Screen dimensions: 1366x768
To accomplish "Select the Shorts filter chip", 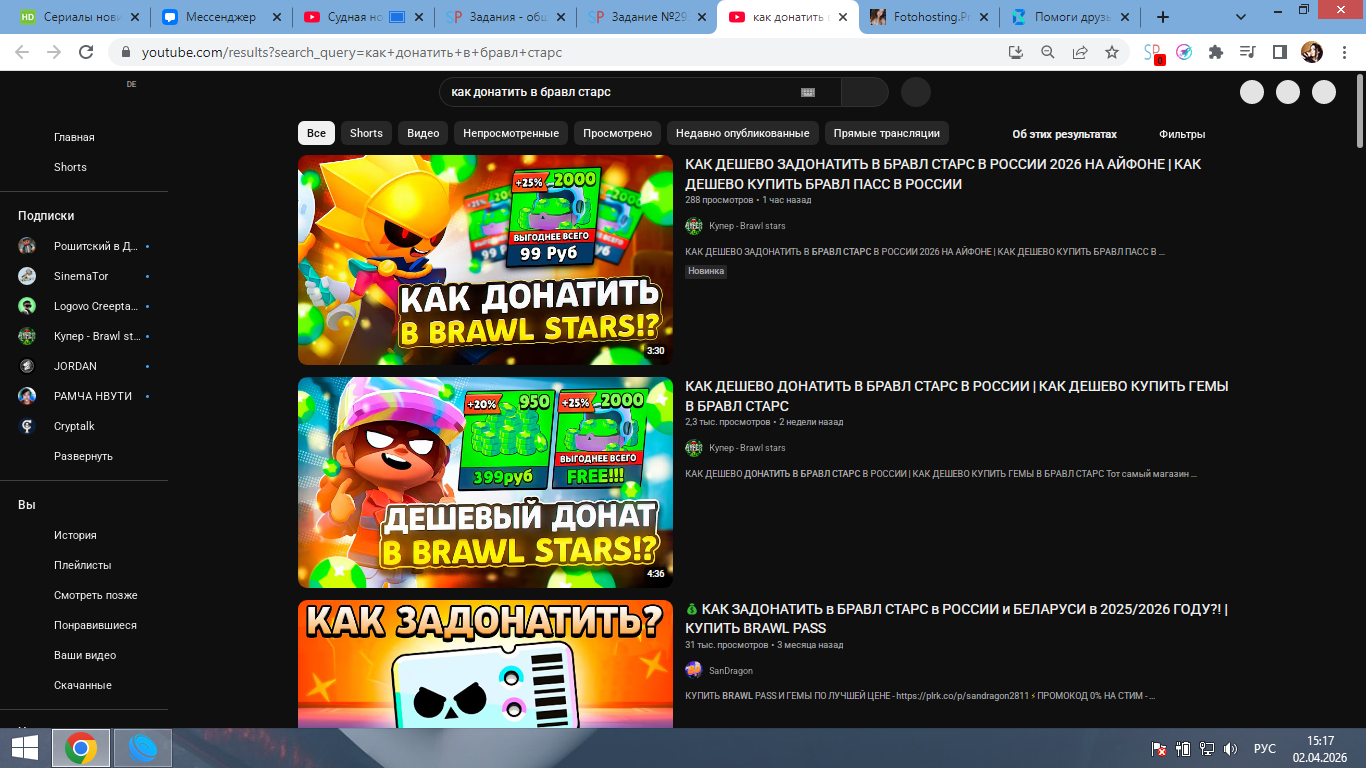I will click(366, 133).
